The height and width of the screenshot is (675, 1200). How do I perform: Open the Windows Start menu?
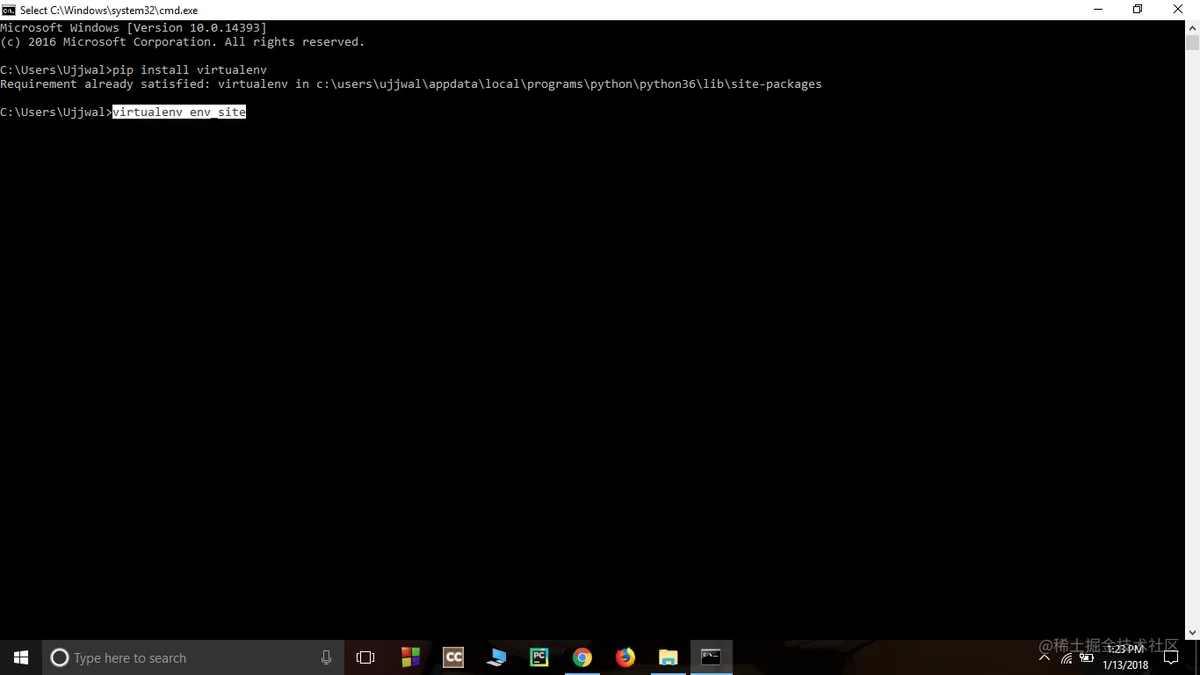21,657
